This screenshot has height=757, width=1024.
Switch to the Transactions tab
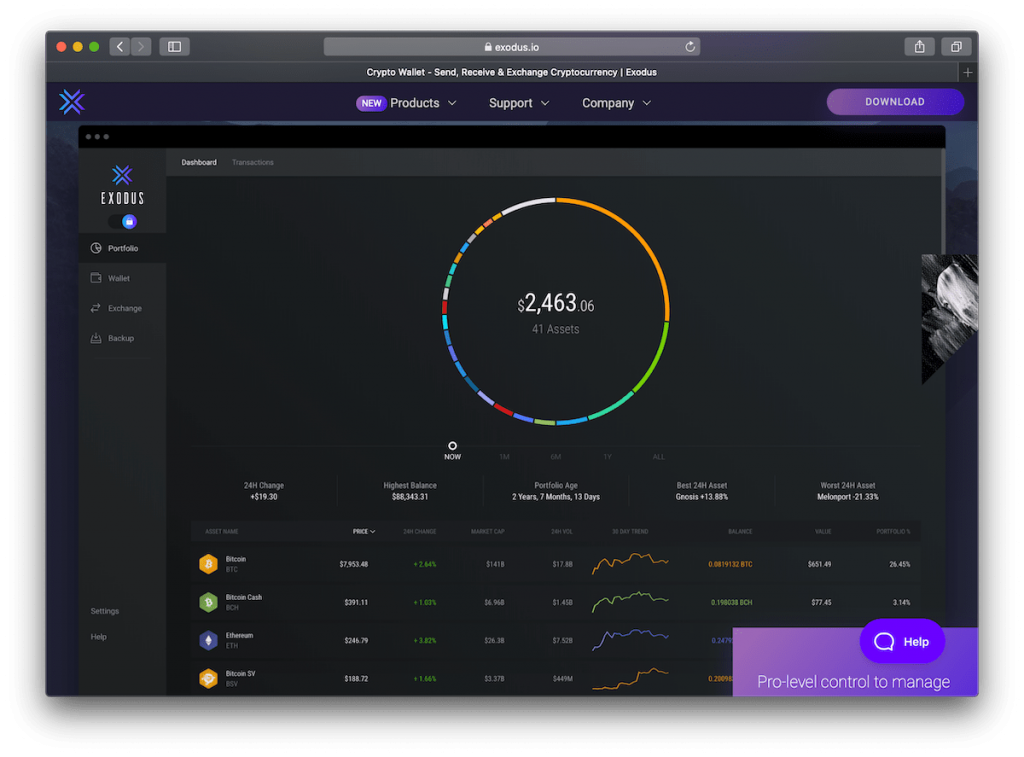coord(253,163)
